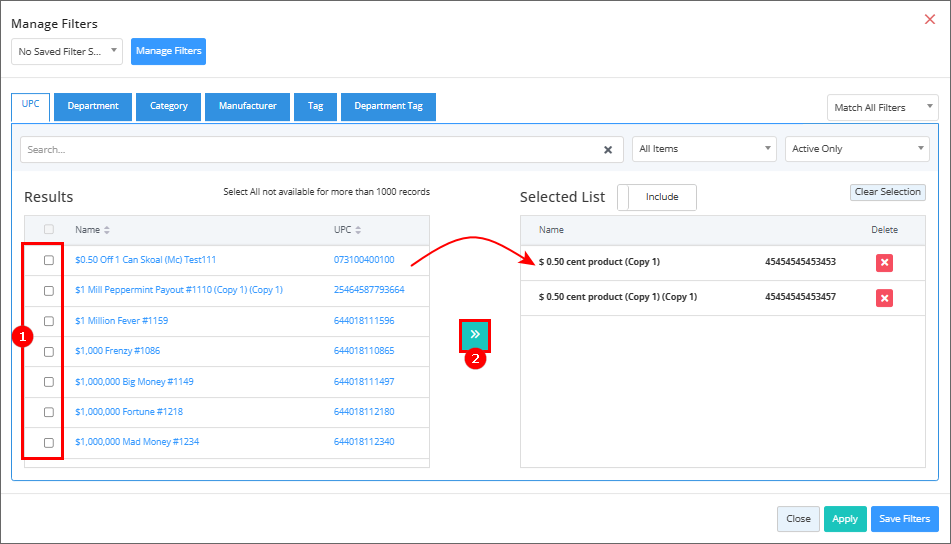Viewport: 951px width, 544px height.
Task: Delete the second selected item ending 453457
Action: pyautogui.click(x=884, y=298)
